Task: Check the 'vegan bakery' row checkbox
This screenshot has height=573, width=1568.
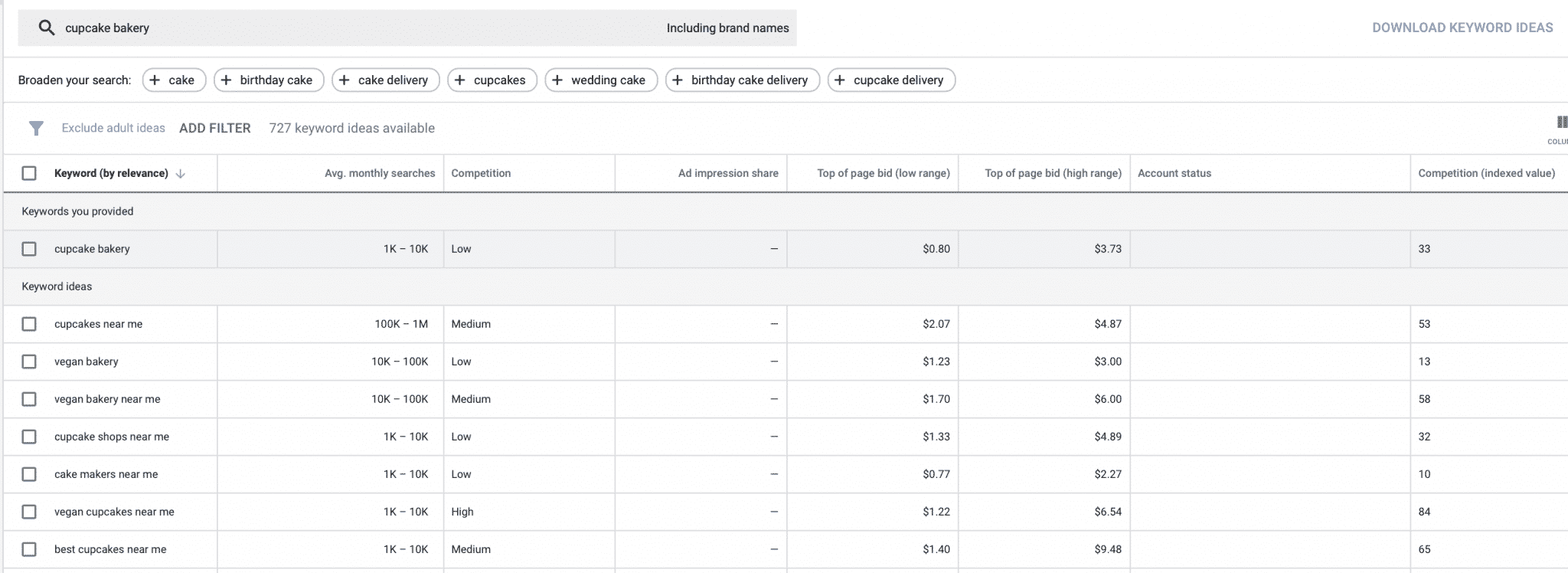Action: (x=29, y=362)
